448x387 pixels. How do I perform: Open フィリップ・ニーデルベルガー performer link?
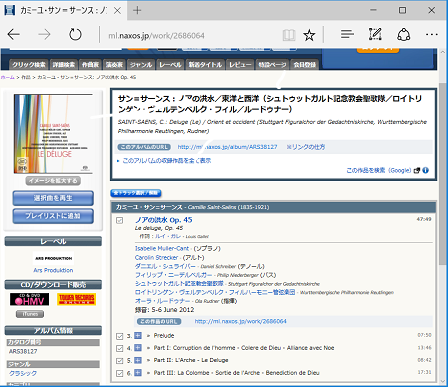(173, 275)
